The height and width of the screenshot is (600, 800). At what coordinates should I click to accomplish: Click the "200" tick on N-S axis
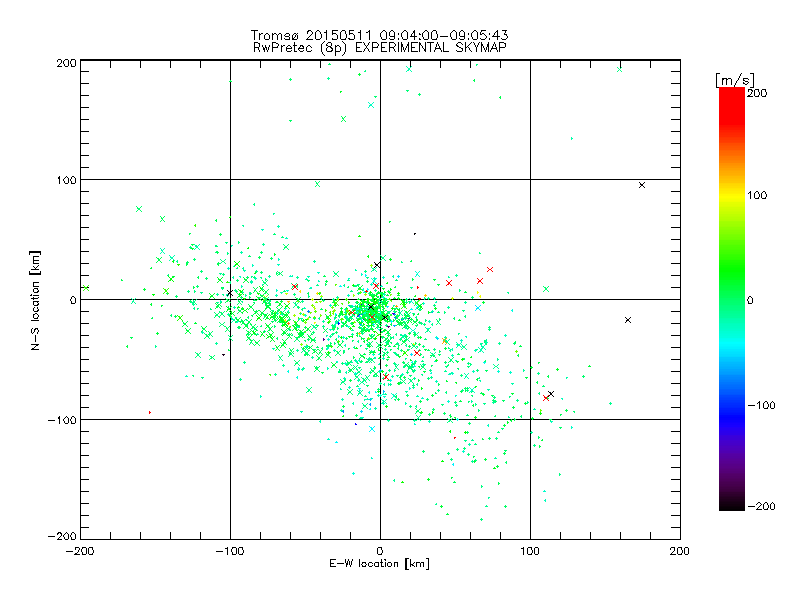[x=66, y=63]
